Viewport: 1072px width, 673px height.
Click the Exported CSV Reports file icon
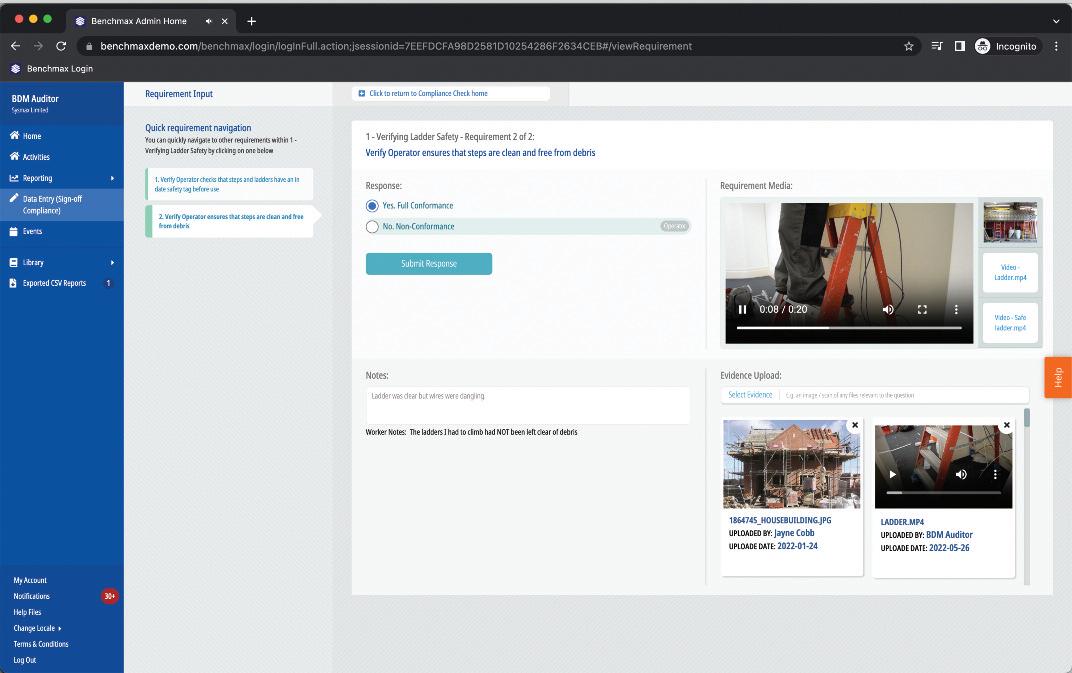[x=14, y=283]
